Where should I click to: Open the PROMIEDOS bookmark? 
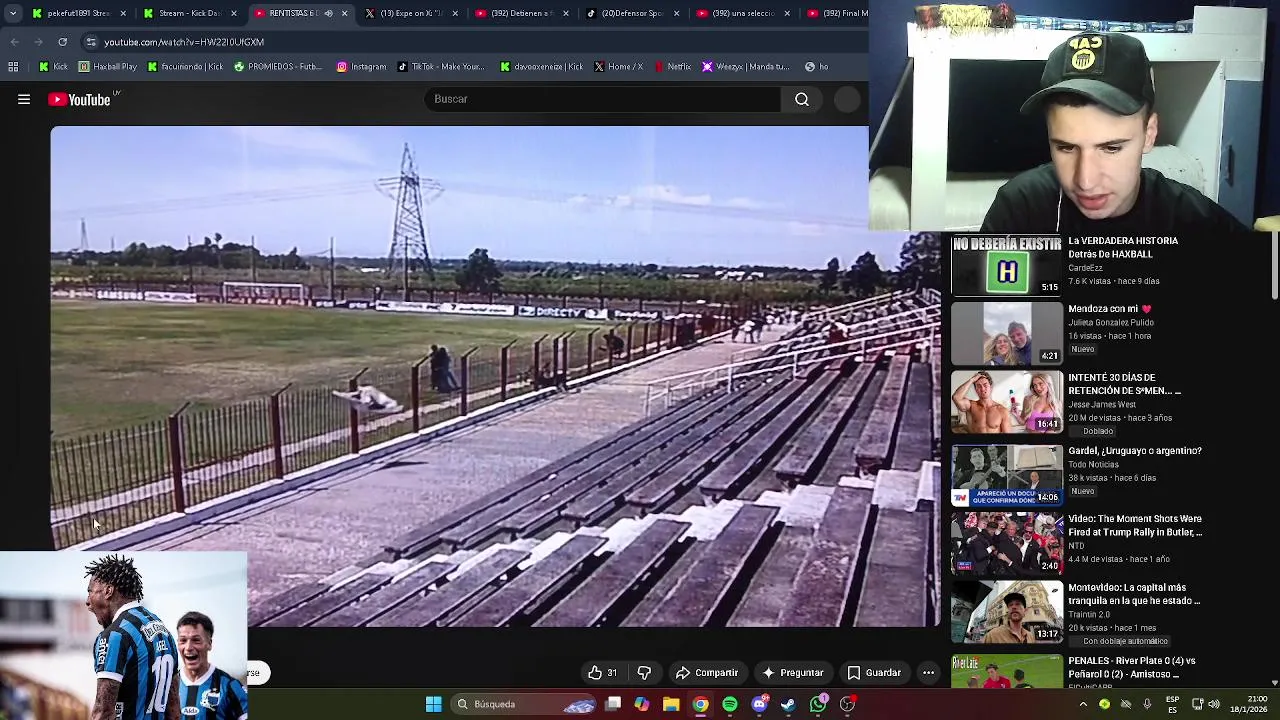tap(278, 67)
